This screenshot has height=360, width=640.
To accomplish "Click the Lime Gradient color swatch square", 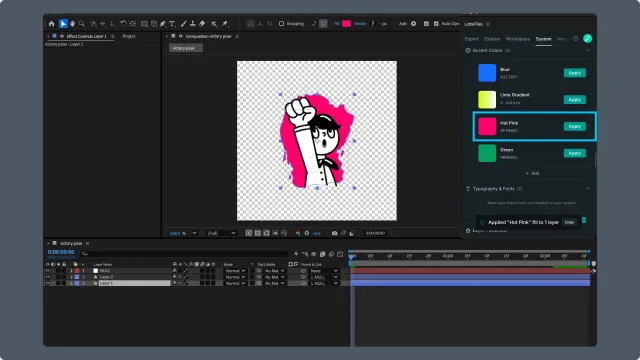I will pyautogui.click(x=487, y=100).
